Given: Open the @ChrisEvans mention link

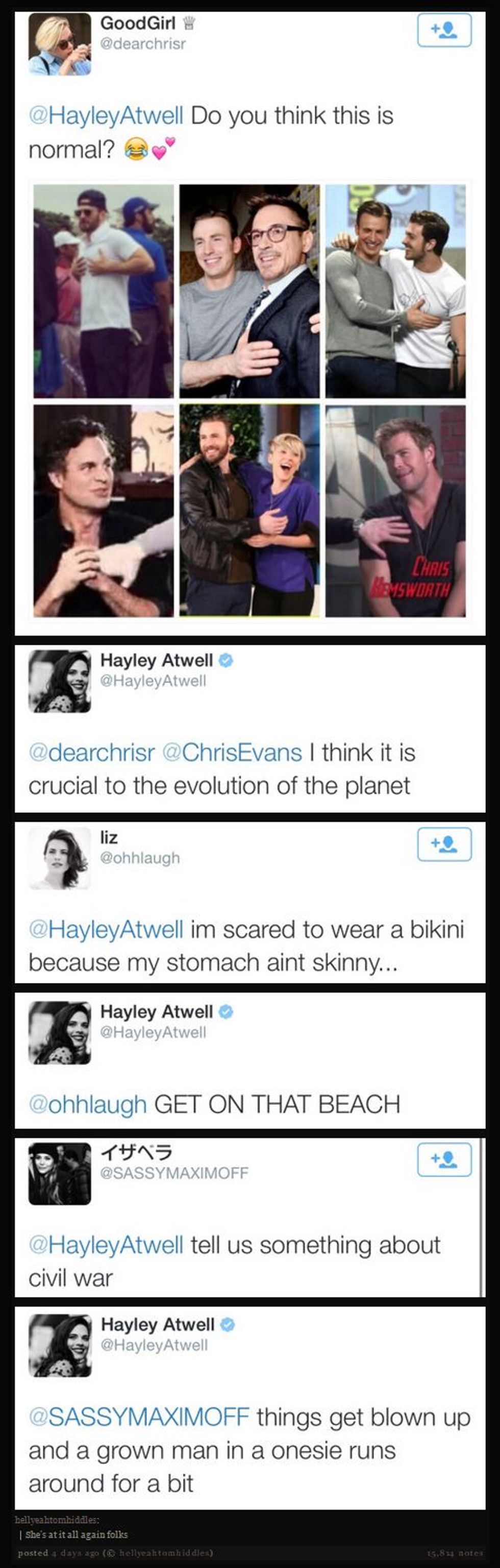Looking at the screenshot, I should (x=232, y=753).
